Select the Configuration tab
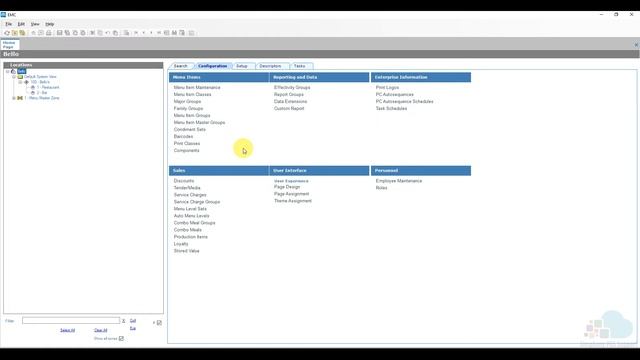The height and width of the screenshot is (360, 640). pos(213,66)
